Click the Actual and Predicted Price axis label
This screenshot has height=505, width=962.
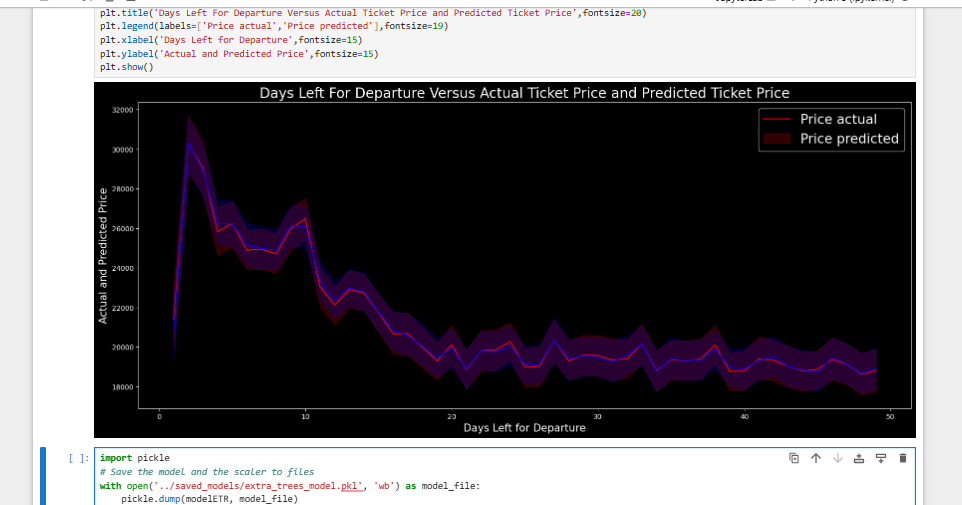[x=102, y=255]
